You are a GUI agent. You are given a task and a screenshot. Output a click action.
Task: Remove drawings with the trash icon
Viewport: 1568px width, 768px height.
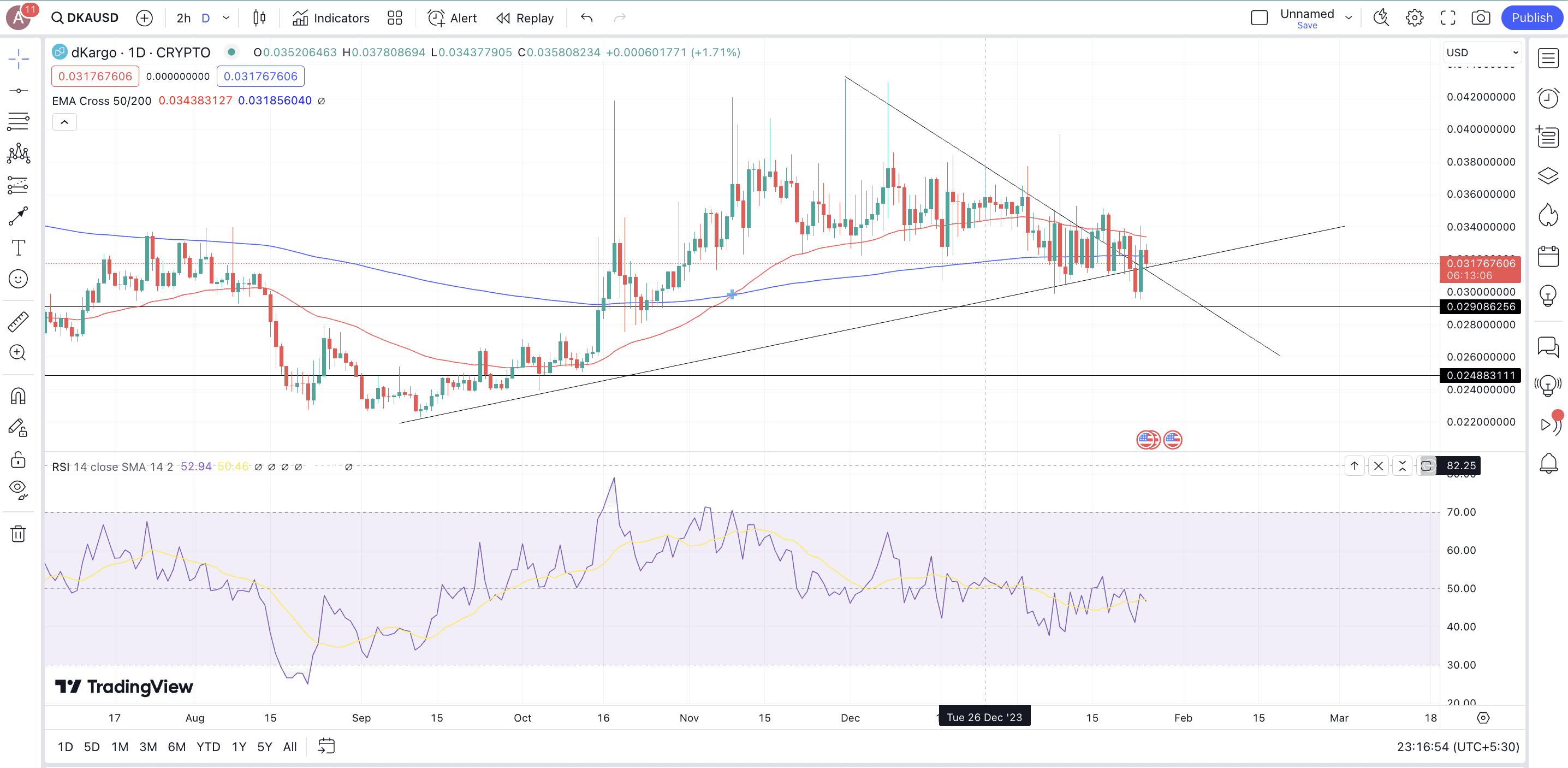(18, 534)
